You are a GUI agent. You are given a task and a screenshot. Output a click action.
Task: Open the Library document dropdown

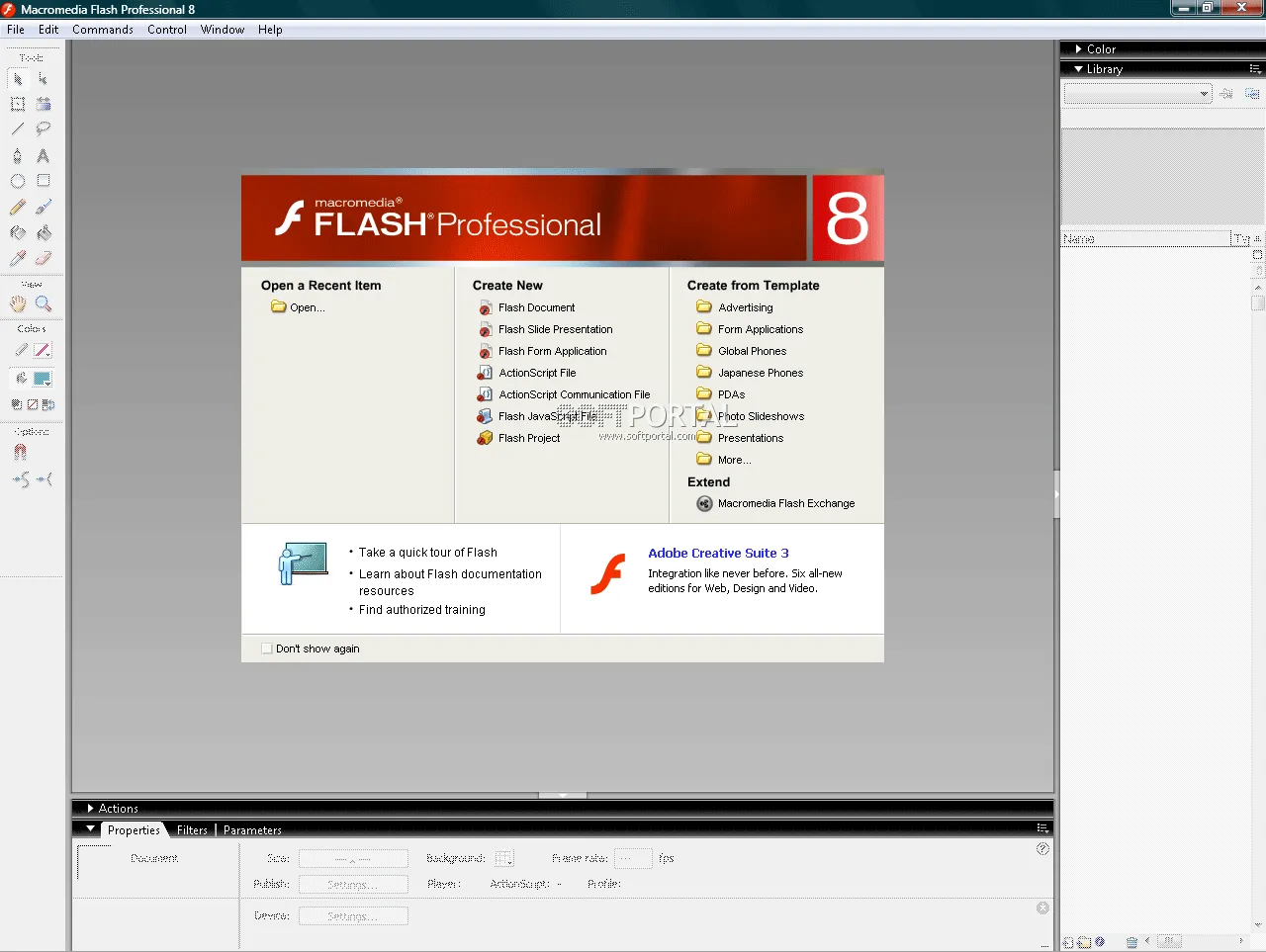pyautogui.click(x=1137, y=94)
